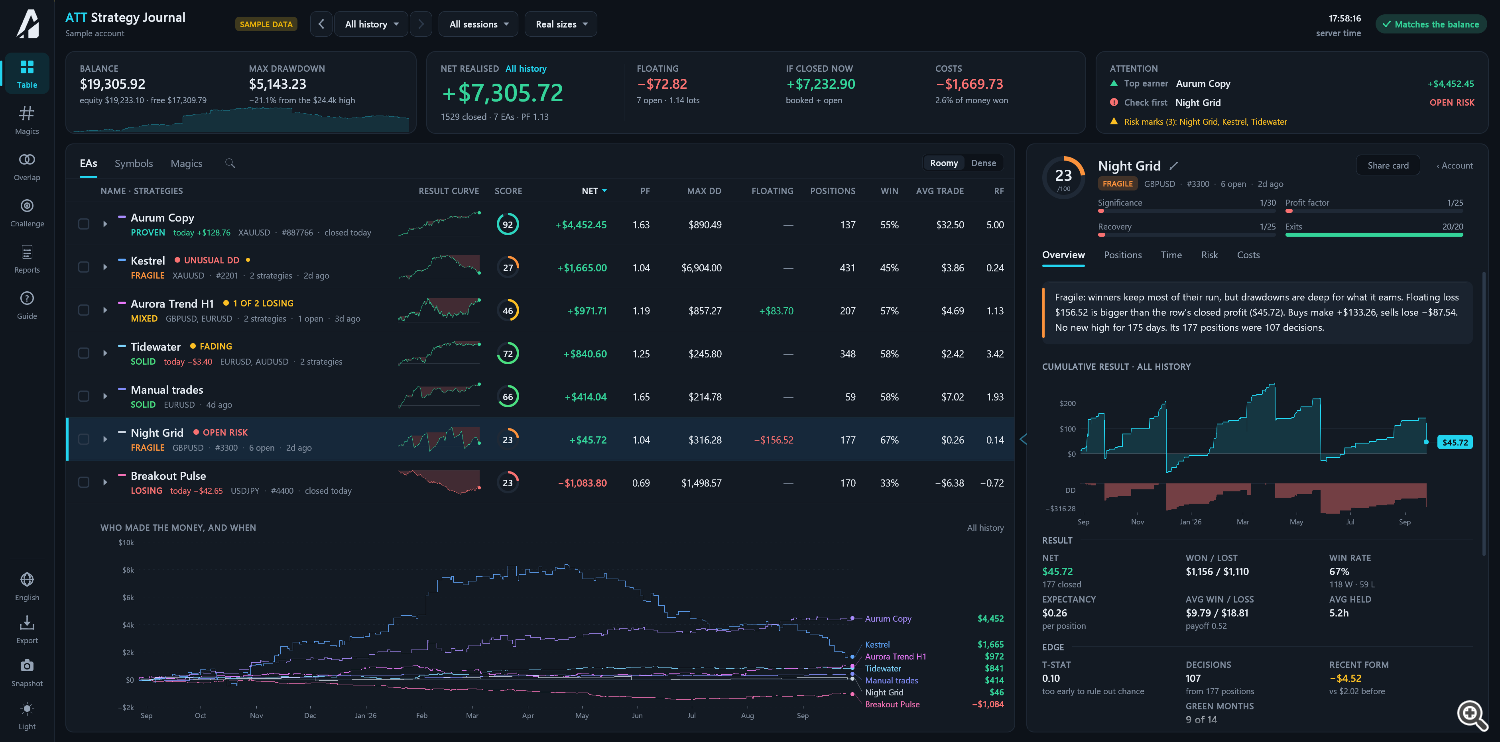
Task: Expand the Tidewater strategy row
Action: pos(105,354)
